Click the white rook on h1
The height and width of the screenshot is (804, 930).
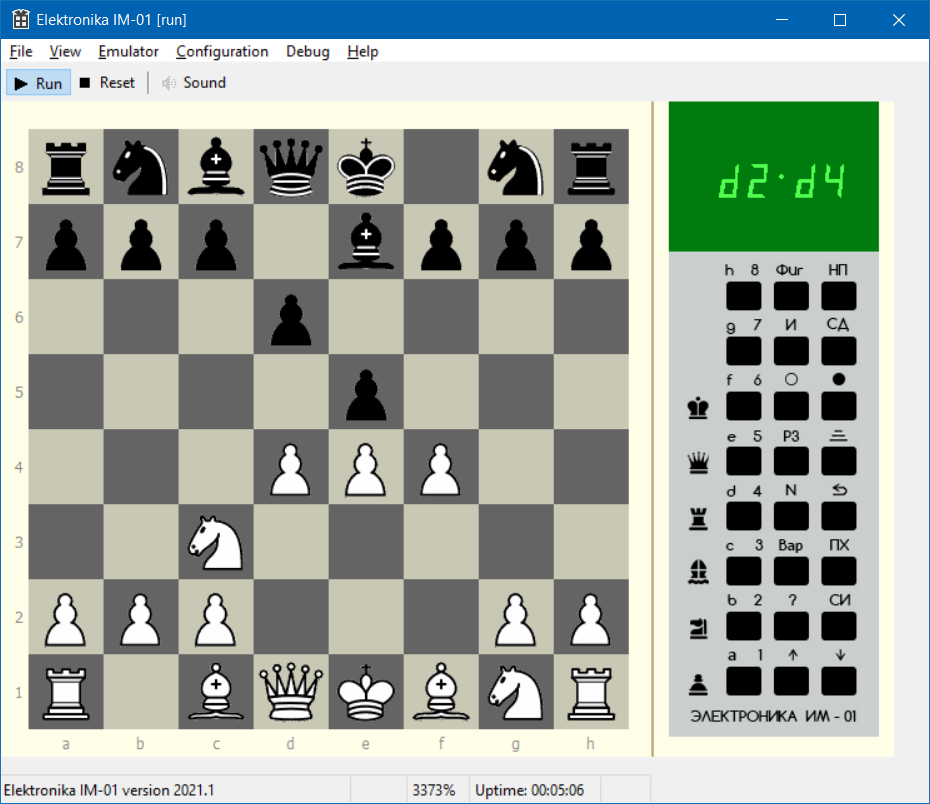pos(591,692)
